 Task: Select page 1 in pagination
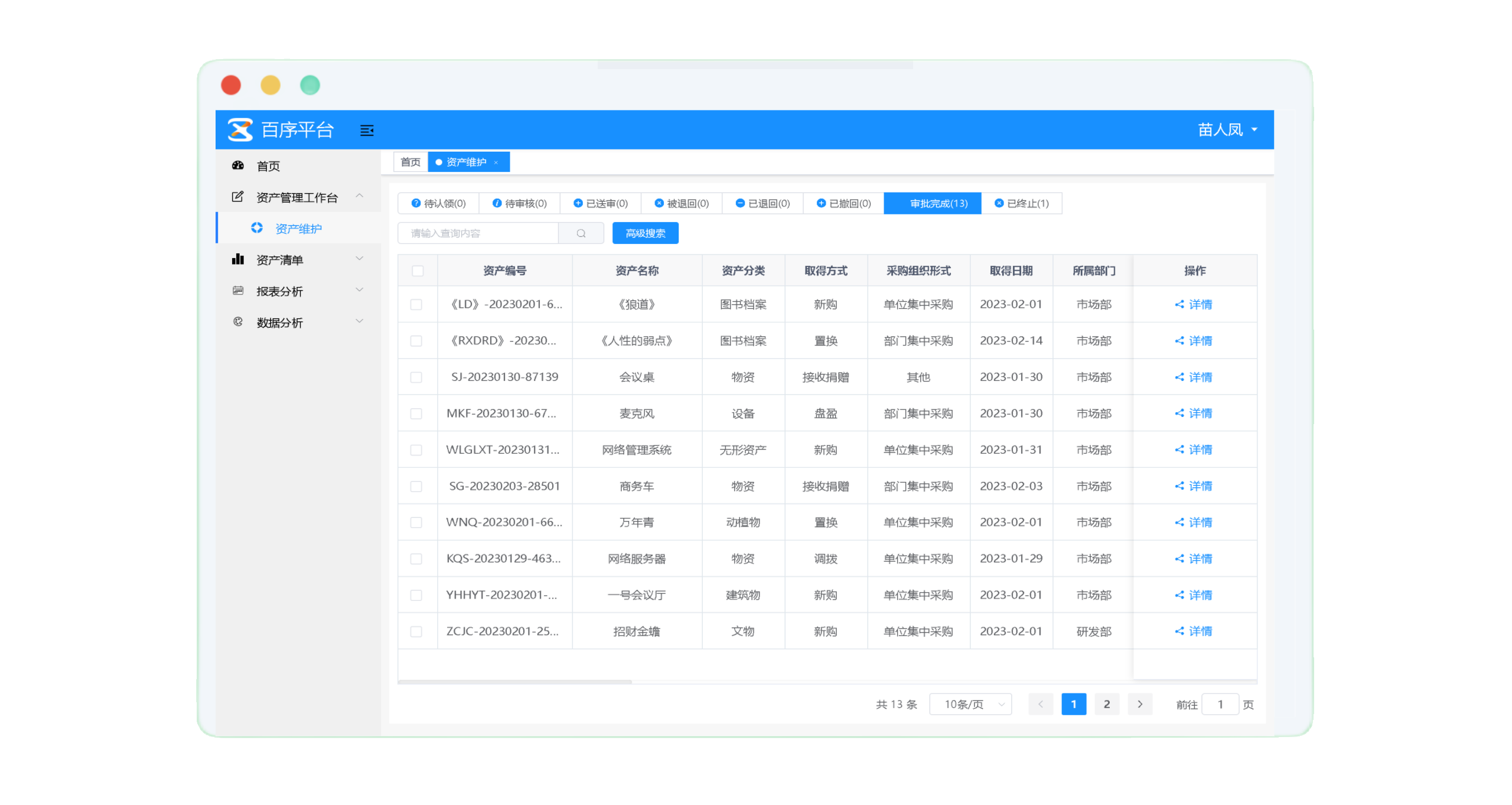coord(1073,705)
